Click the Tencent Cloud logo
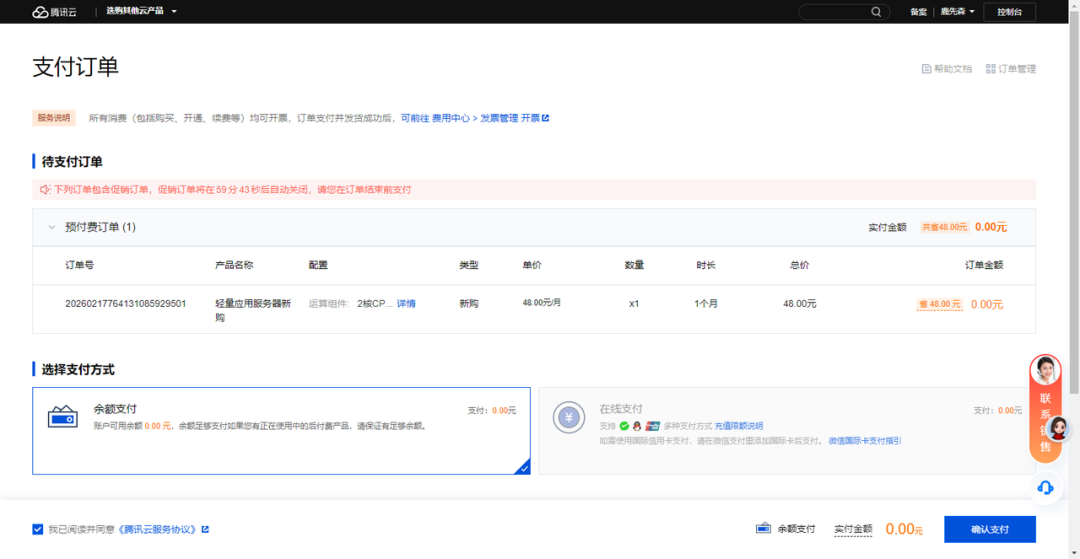This screenshot has height=559, width=1080. (x=54, y=12)
